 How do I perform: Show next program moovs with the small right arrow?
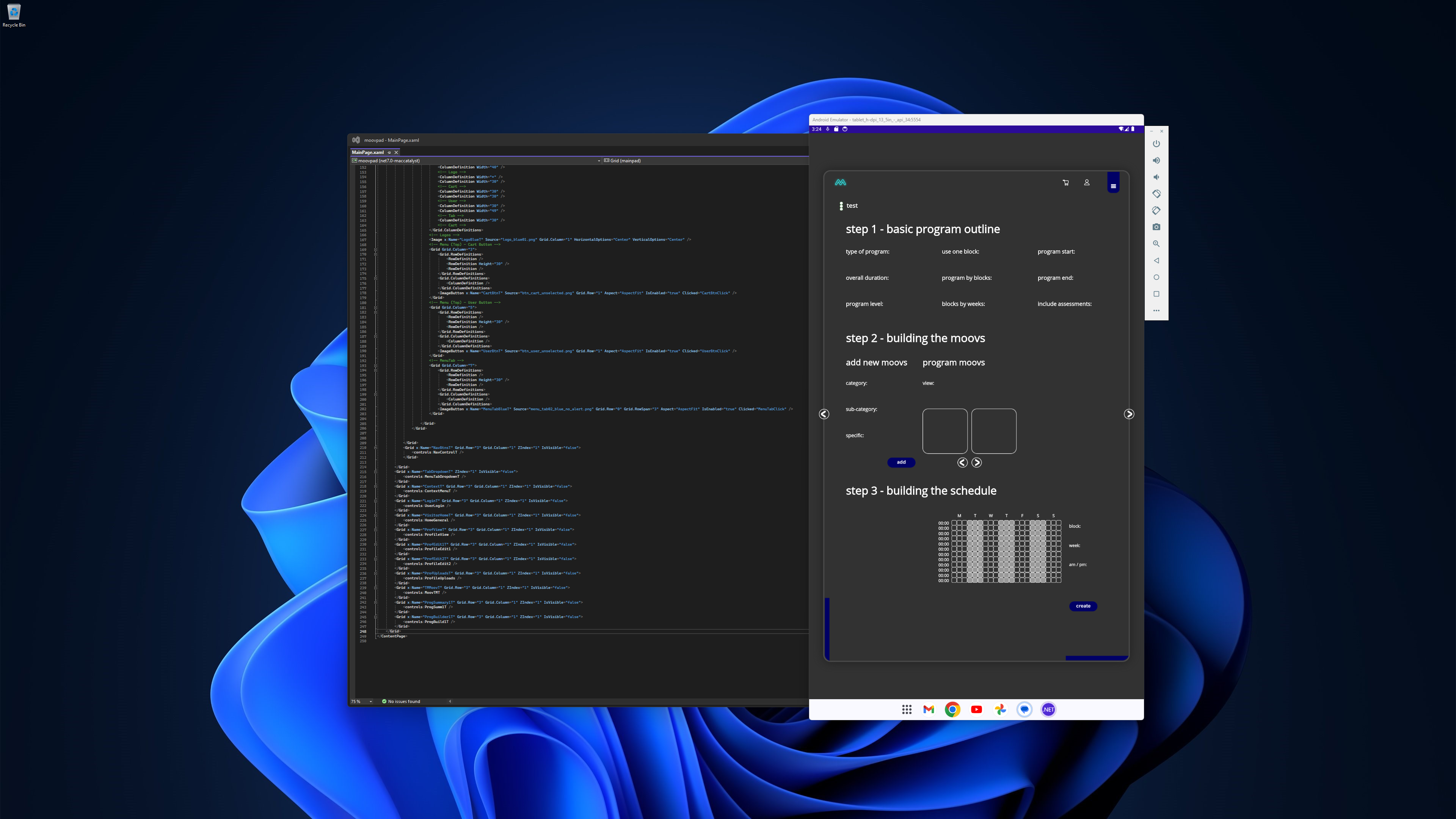click(x=977, y=462)
